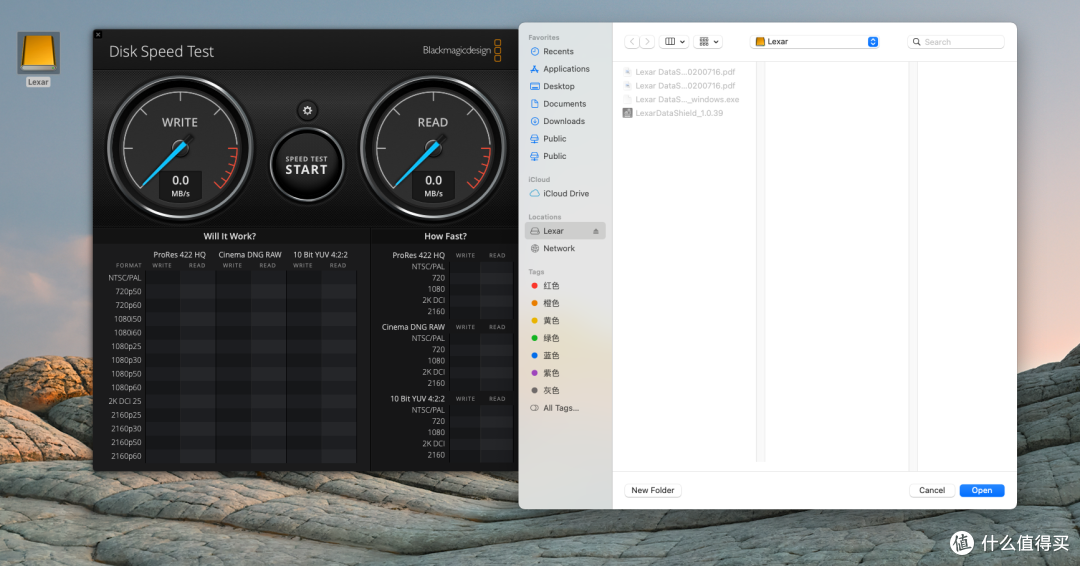Select Downloads in the sidebar

pos(563,121)
